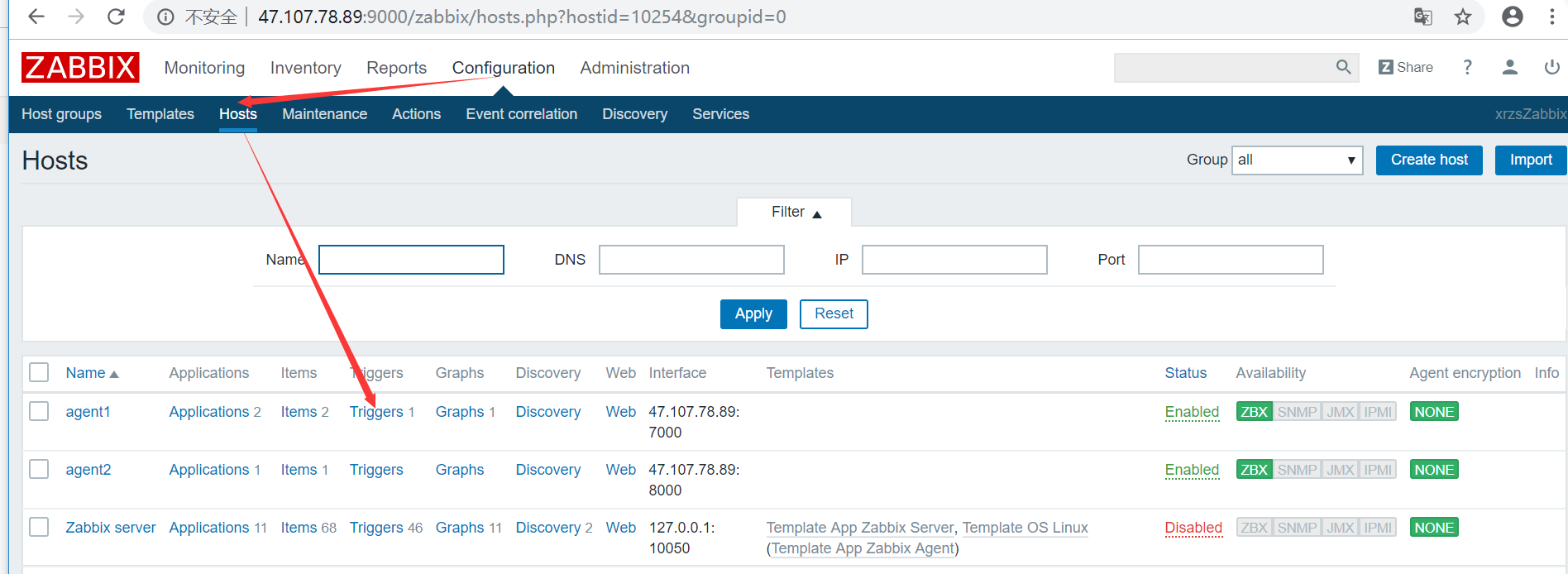Screen dimensions: 1568x574
Task: Reload the page with refresh icon
Action: tap(116, 17)
